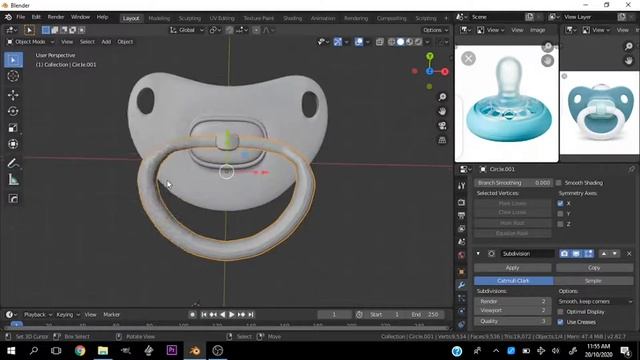Click the Branch Smoothing value field
Screen dimensions: 640x360
coord(513,183)
